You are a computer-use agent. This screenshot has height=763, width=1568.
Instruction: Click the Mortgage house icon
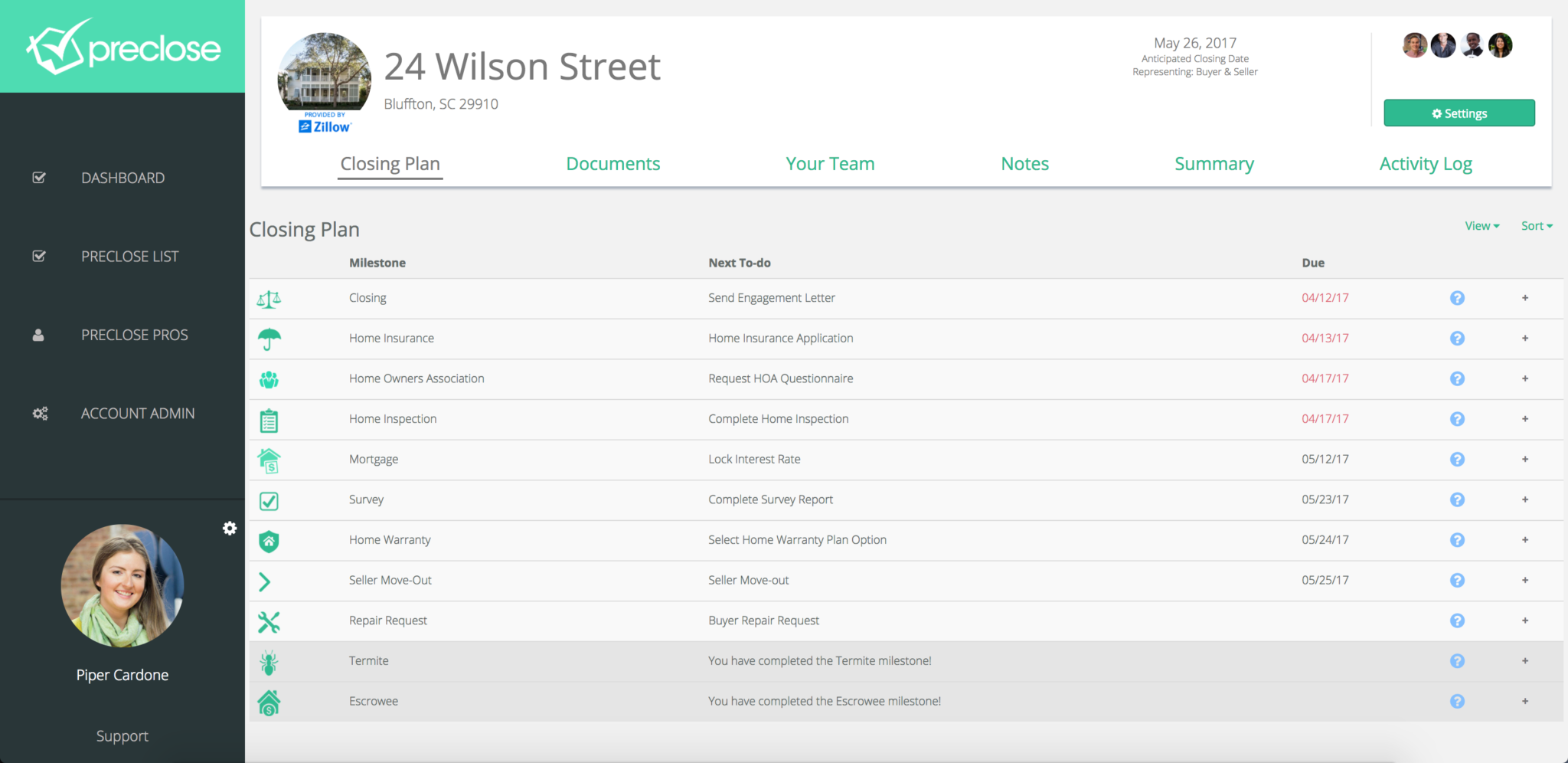click(269, 460)
